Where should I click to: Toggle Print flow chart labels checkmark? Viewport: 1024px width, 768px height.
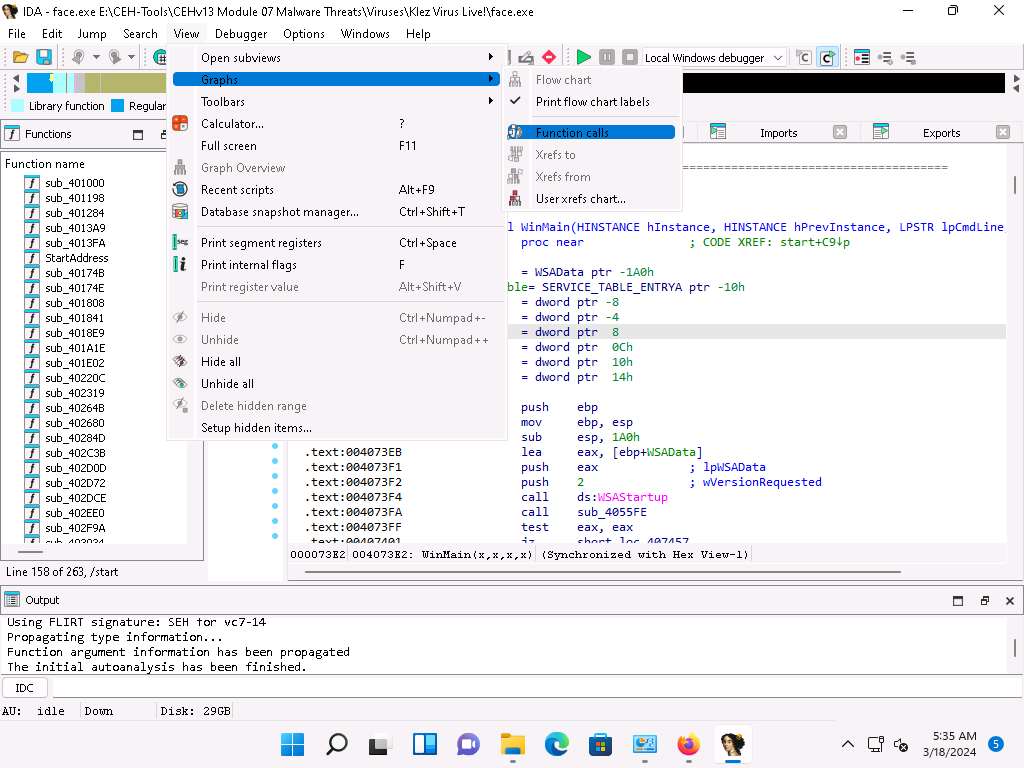coord(592,102)
